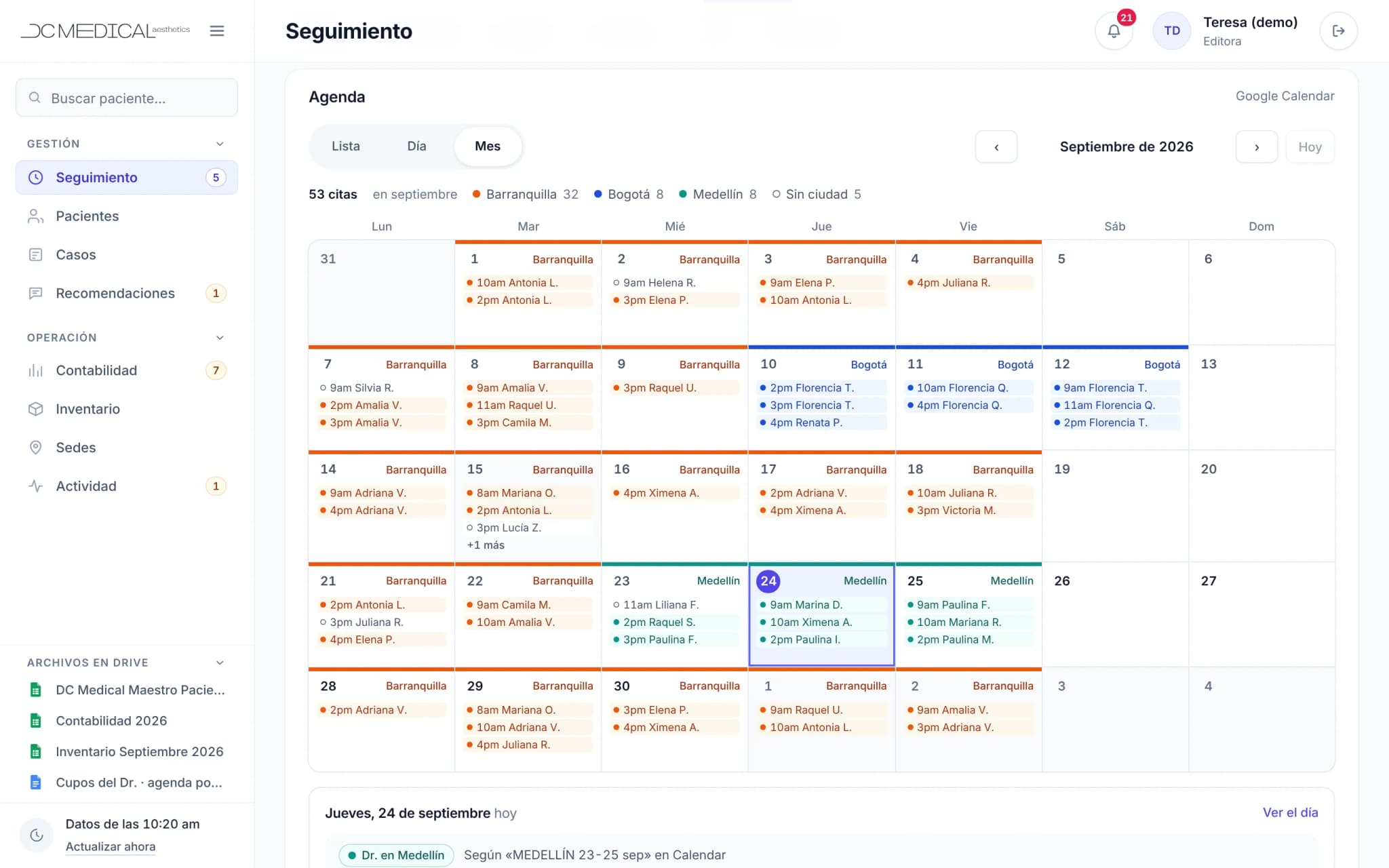
Task: Open notifications bell with 21 badge
Action: (x=1114, y=31)
